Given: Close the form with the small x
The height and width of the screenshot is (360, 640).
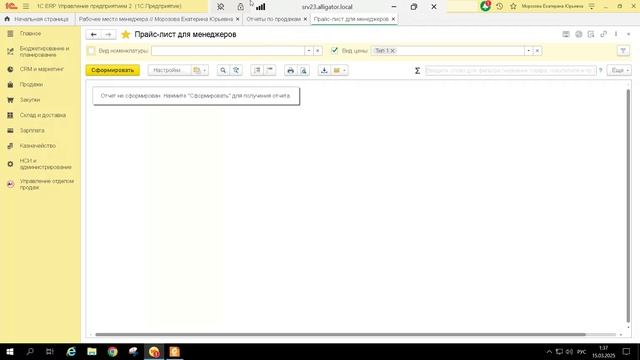Looking at the screenshot, I should [629, 35].
